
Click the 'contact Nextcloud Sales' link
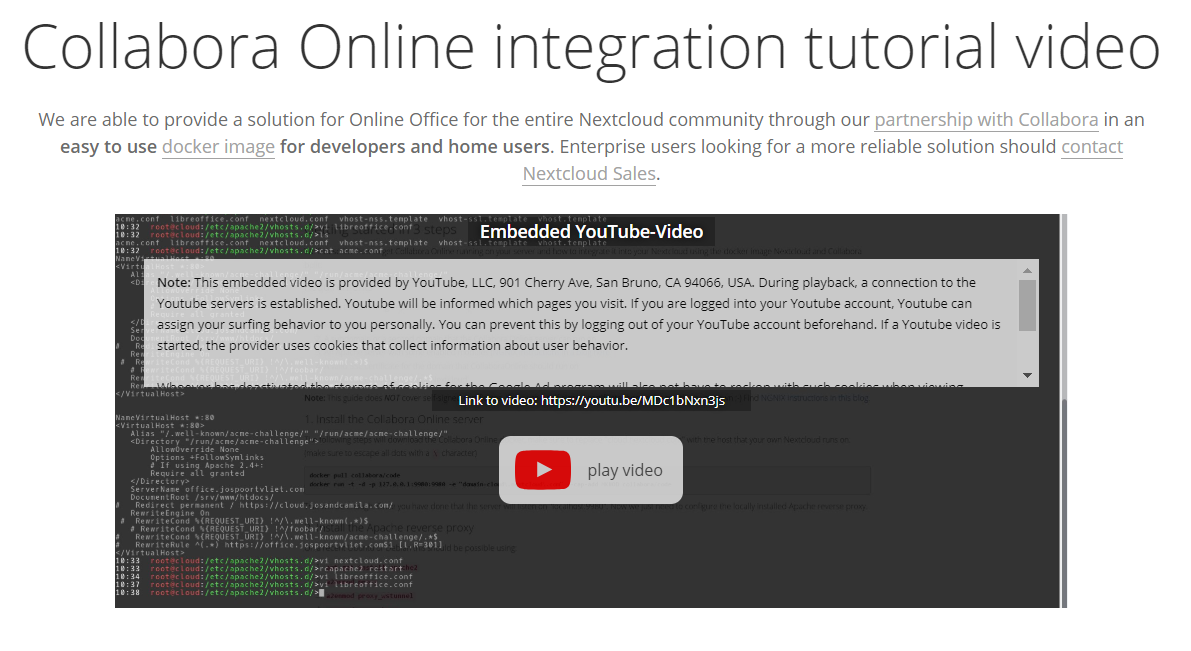(1091, 147)
